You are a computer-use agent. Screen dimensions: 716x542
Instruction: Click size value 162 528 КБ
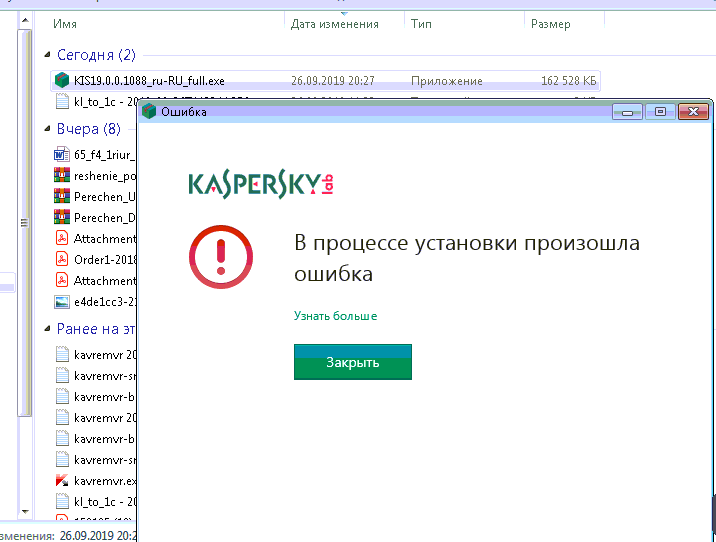(x=569, y=81)
